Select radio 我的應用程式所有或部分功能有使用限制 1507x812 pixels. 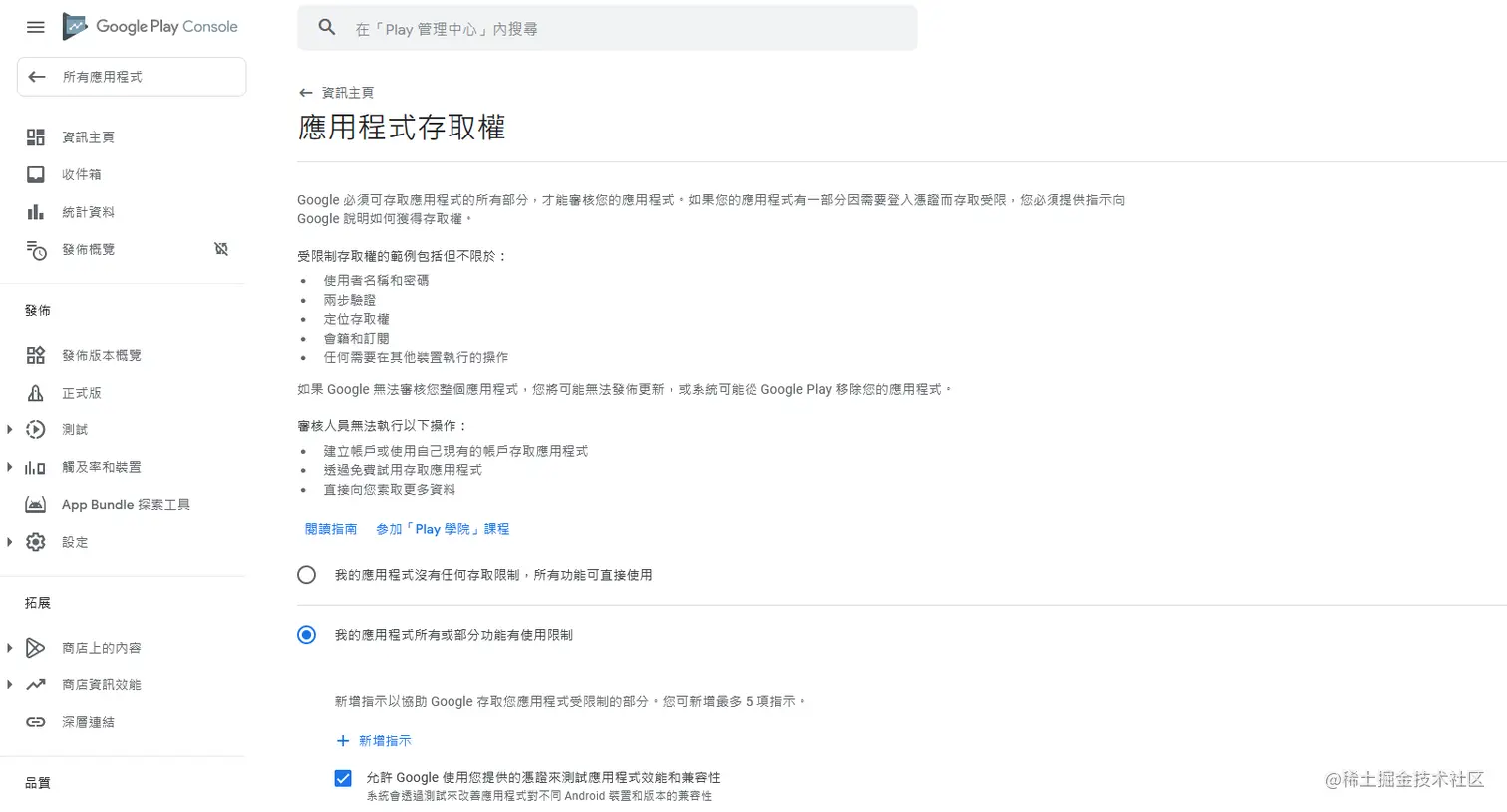click(x=306, y=635)
